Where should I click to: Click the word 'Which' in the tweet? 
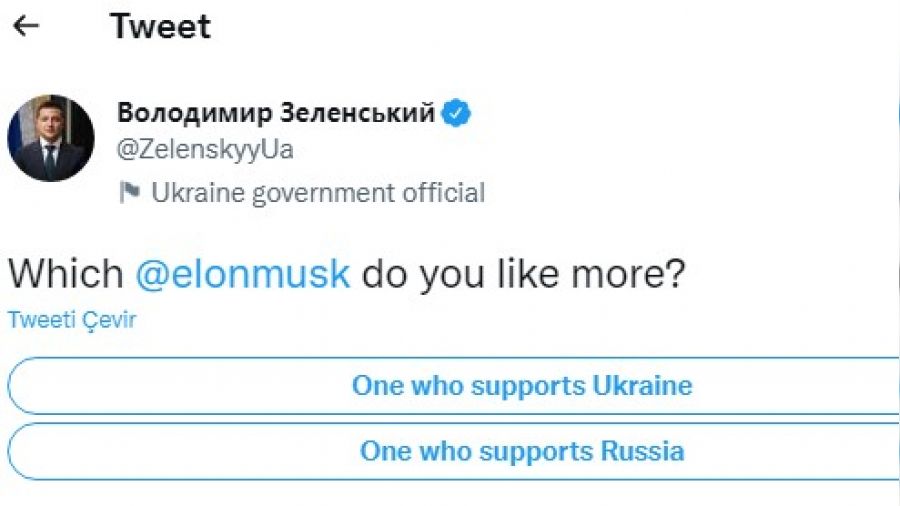point(65,274)
